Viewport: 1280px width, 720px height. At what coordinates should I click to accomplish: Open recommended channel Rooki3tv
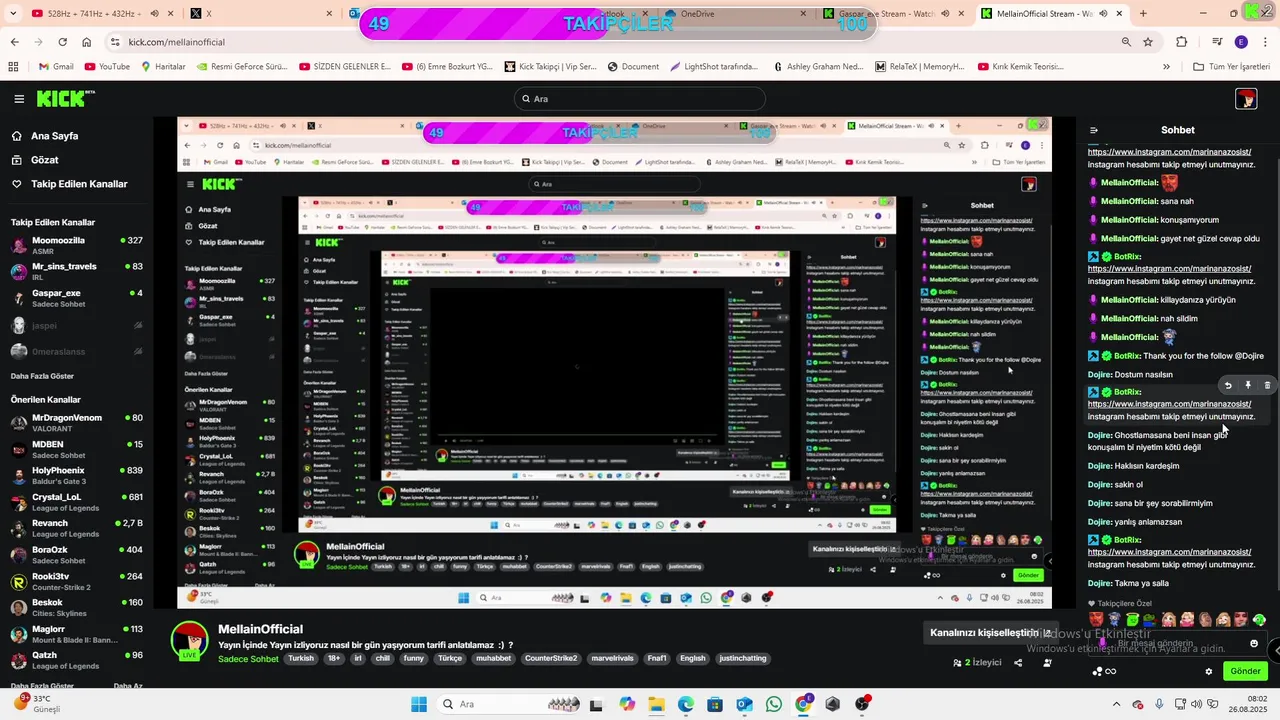[x=77, y=581]
